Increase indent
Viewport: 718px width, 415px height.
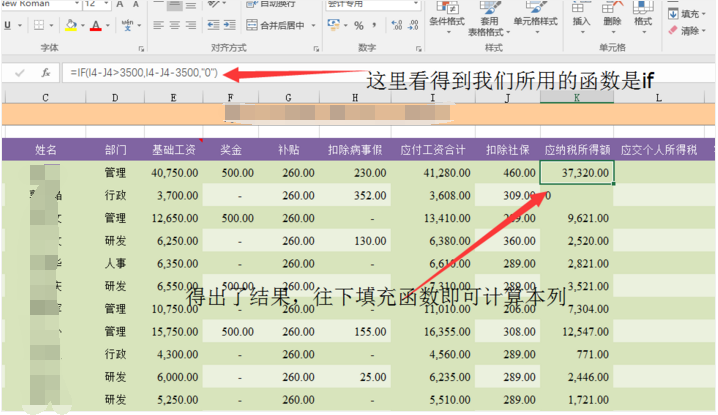229,25
